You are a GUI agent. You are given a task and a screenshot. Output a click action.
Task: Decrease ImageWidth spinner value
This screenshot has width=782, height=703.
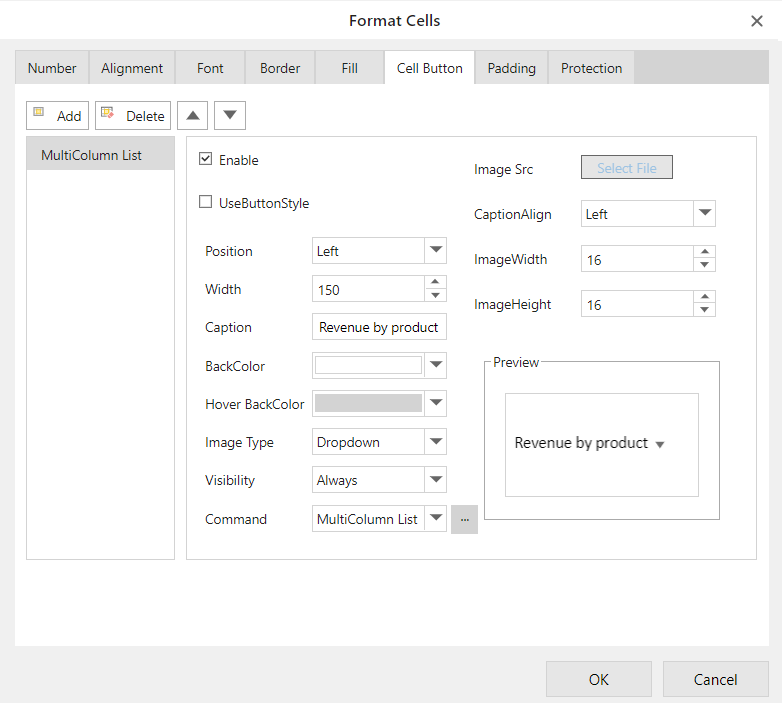pyautogui.click(x=705, y=265)
